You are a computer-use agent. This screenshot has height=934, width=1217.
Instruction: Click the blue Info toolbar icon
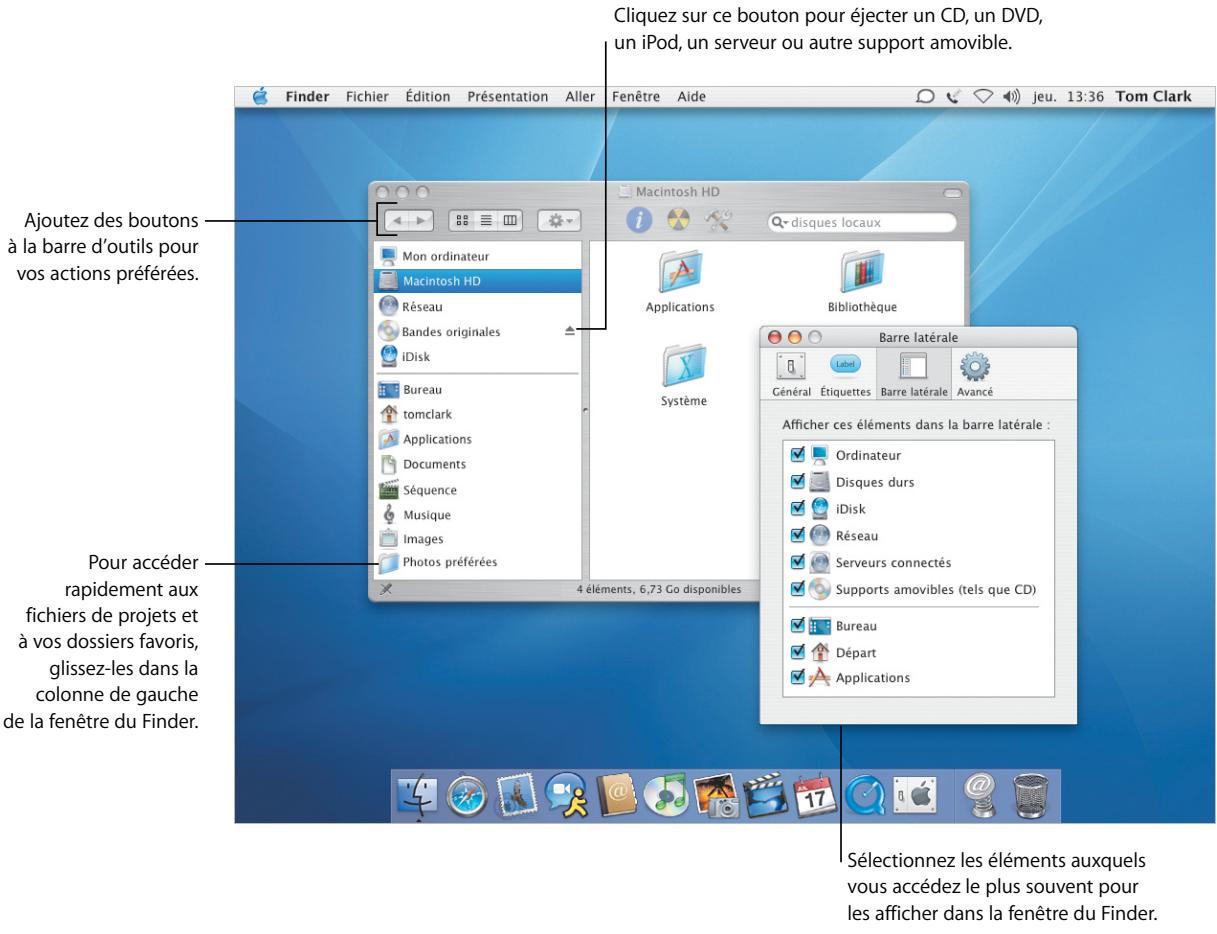[x=640, y=221]
